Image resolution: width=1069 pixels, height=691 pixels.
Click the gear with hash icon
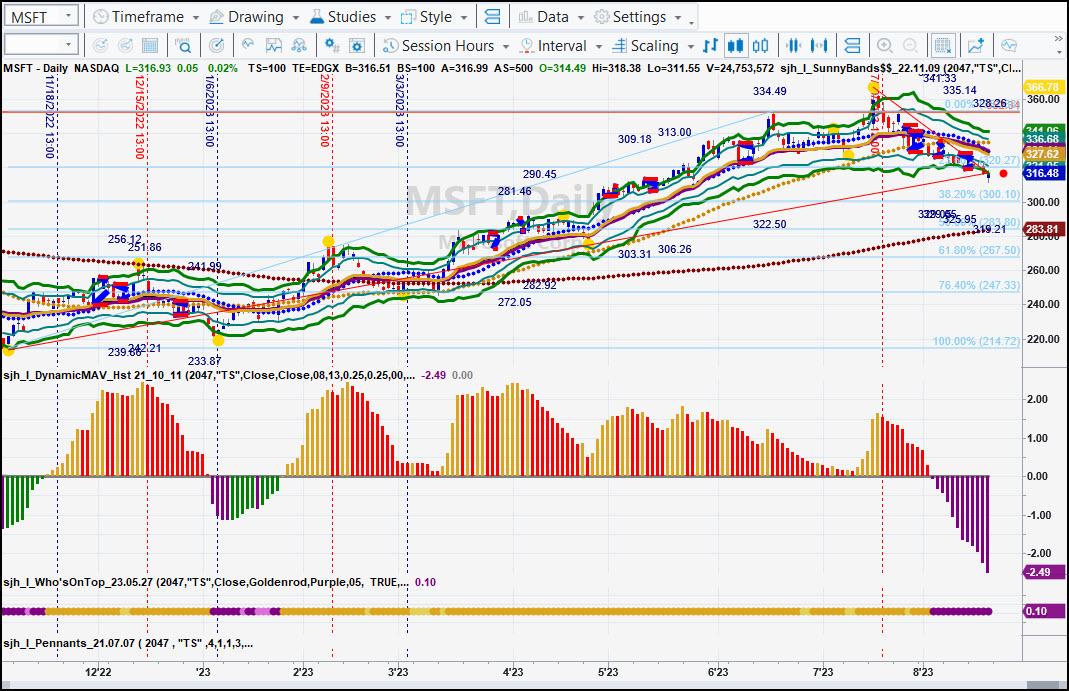(332, 46)
